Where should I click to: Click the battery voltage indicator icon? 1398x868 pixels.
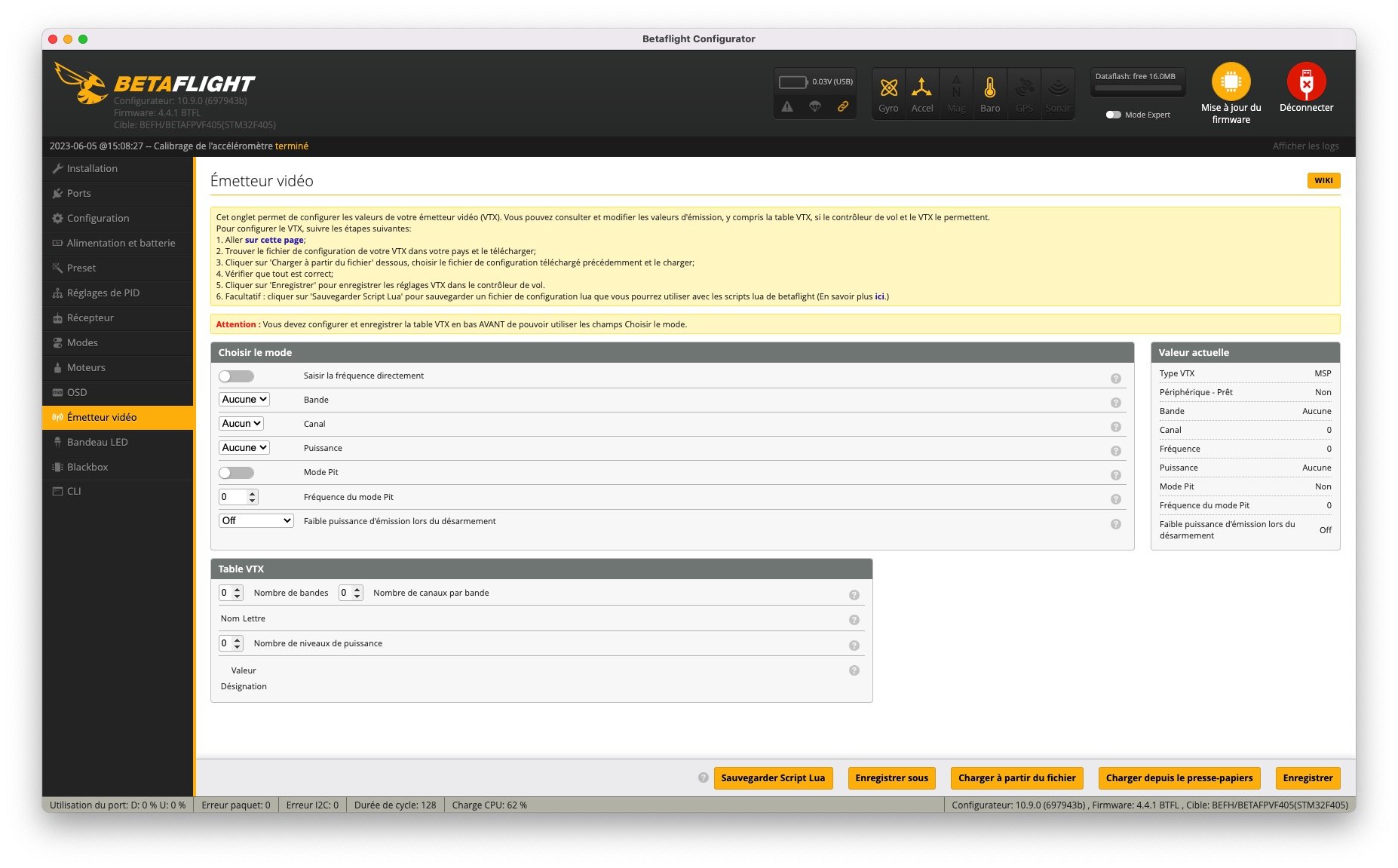pyautogui.click(x=793, y=81)
